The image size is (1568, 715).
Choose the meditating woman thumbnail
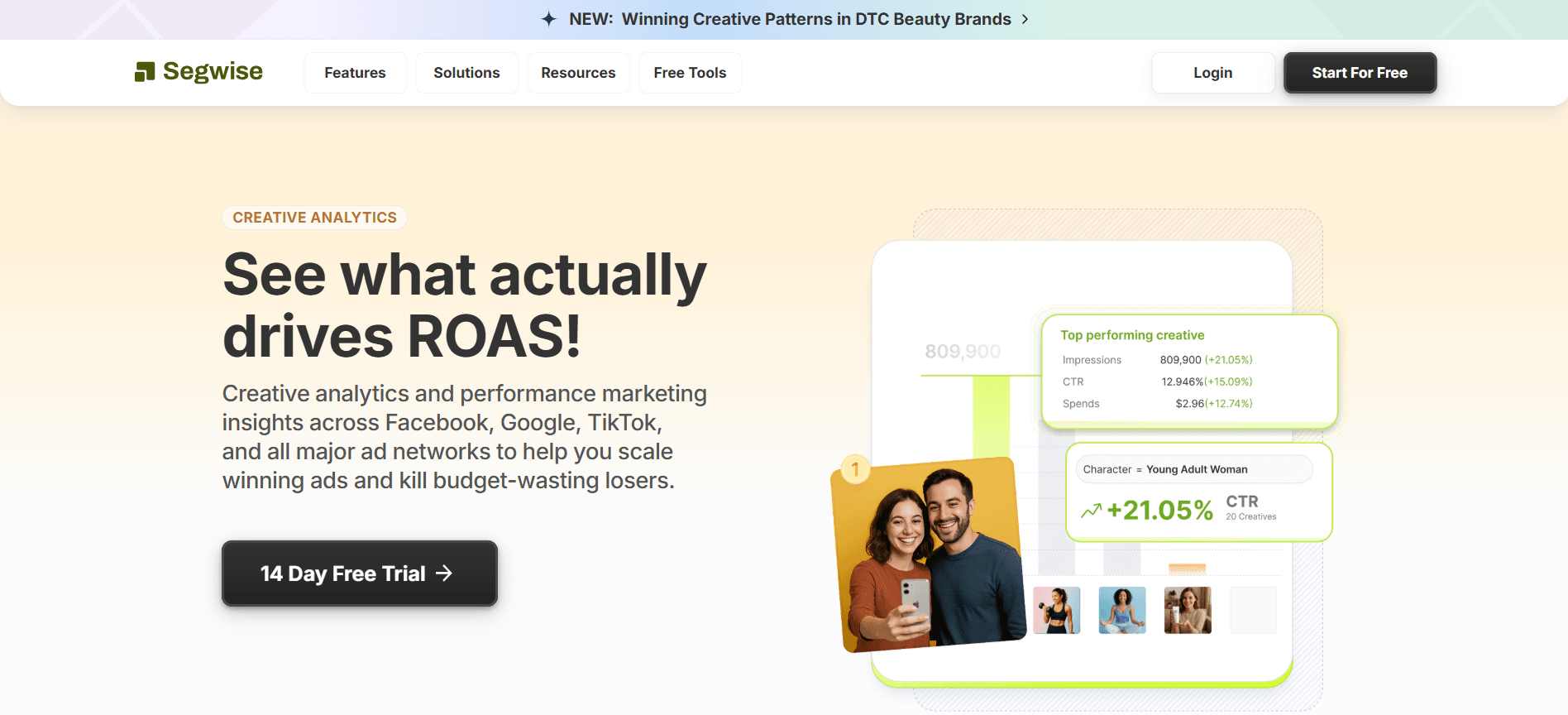pyautogui.click(x=1122, y=610)
